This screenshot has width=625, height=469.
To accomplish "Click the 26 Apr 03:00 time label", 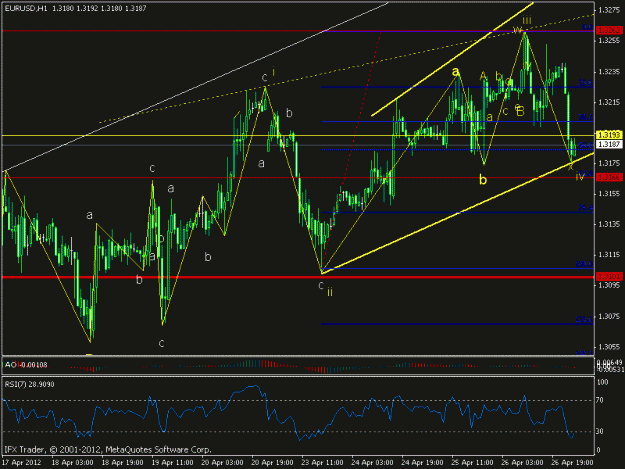I will pos(522,462).
